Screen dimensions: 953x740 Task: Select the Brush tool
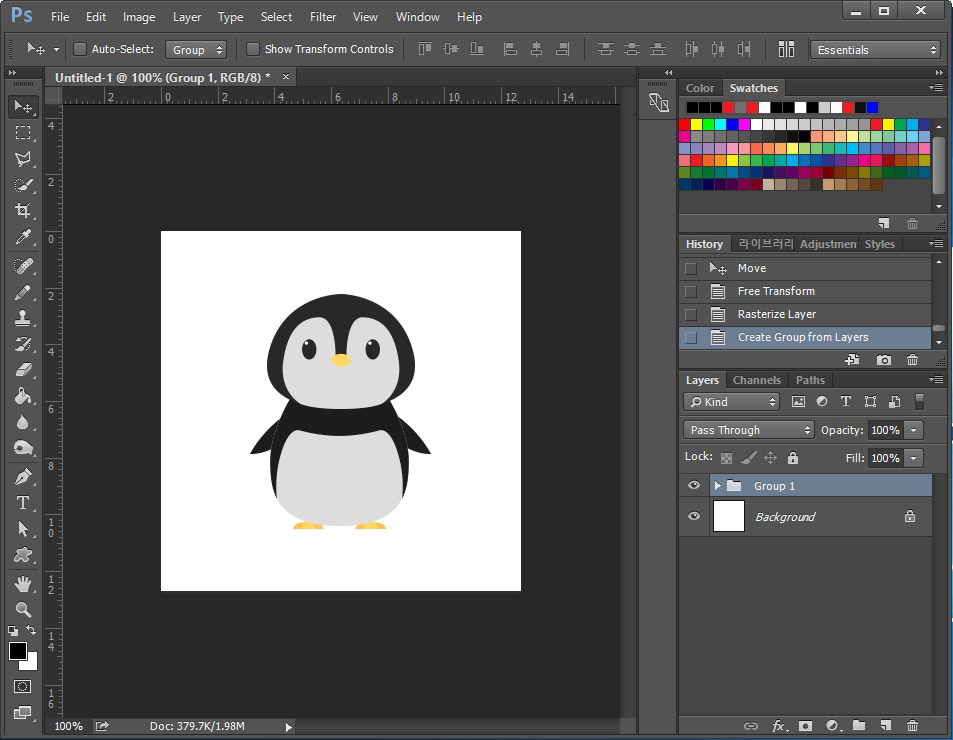[23, 292]
